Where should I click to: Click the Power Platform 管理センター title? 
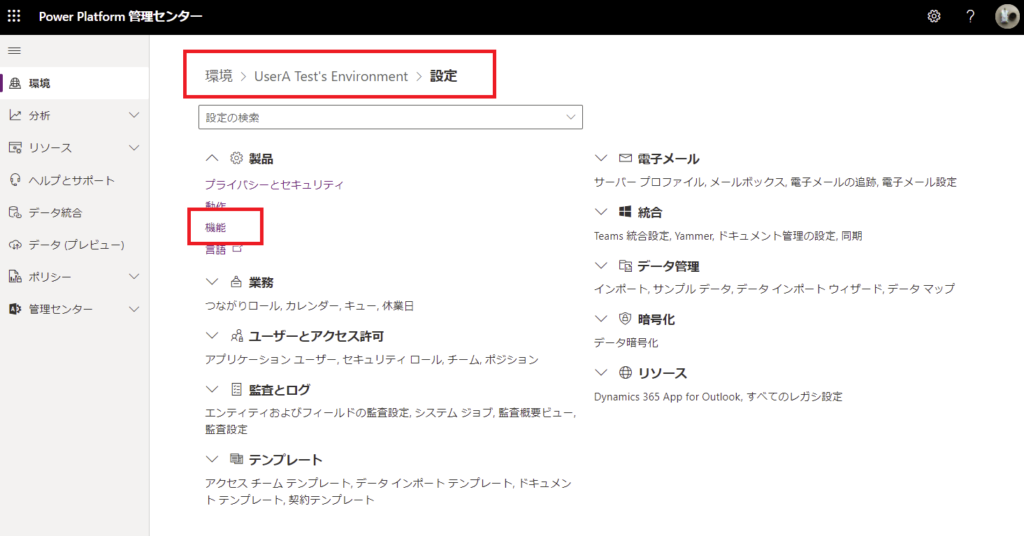[120, 16]
